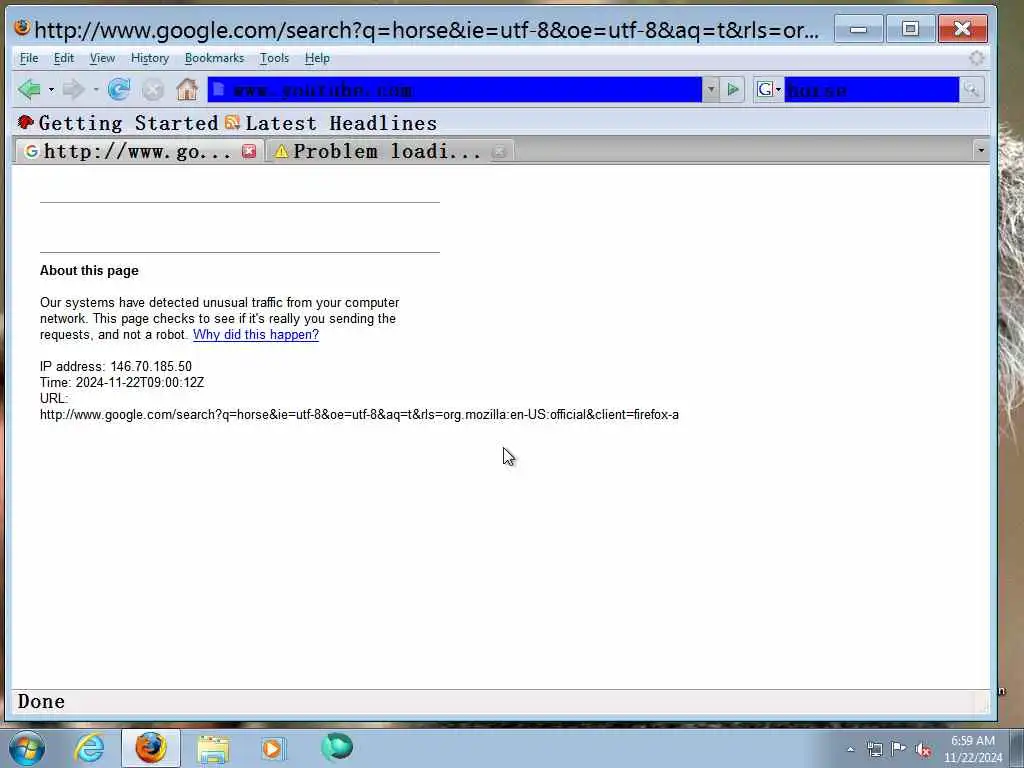This screenshot has height=768, width=1024.
Task: Click the 'Why did this happen?' link
Action: point(256,334)
